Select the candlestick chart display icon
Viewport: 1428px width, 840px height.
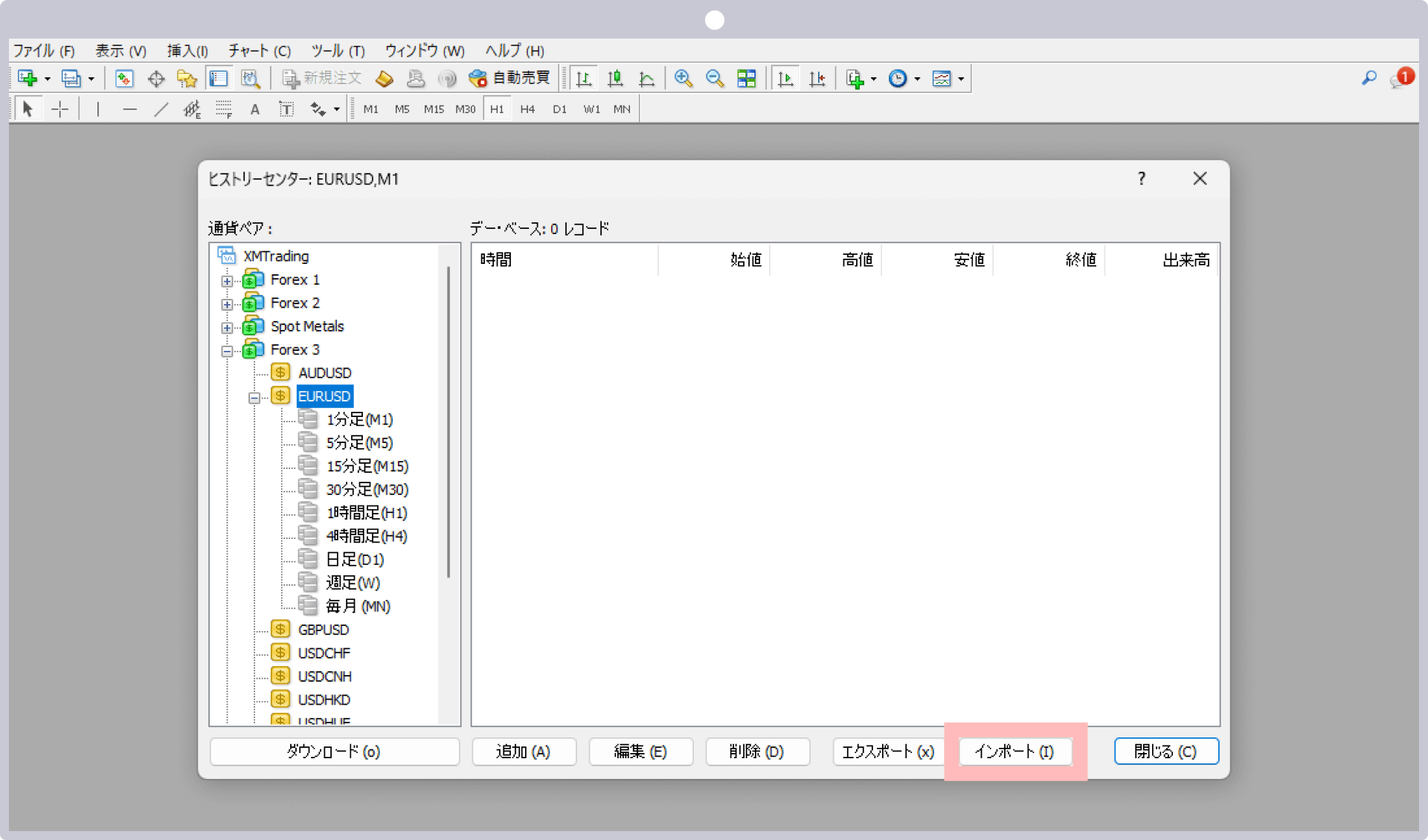(x=615, y=78)
